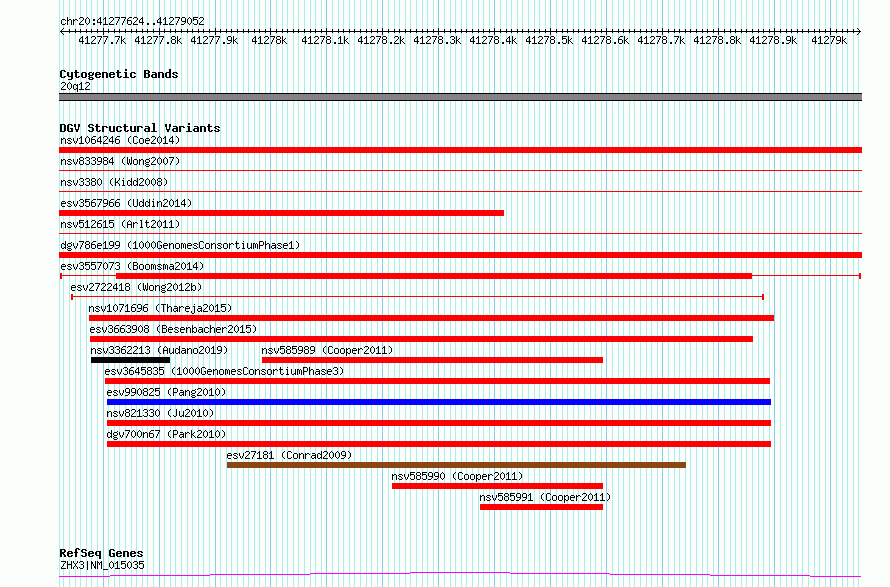Click the nsv1071696 Thareja2015 red bar
This screenshot has width=890, height=587.
pos(431,318)
